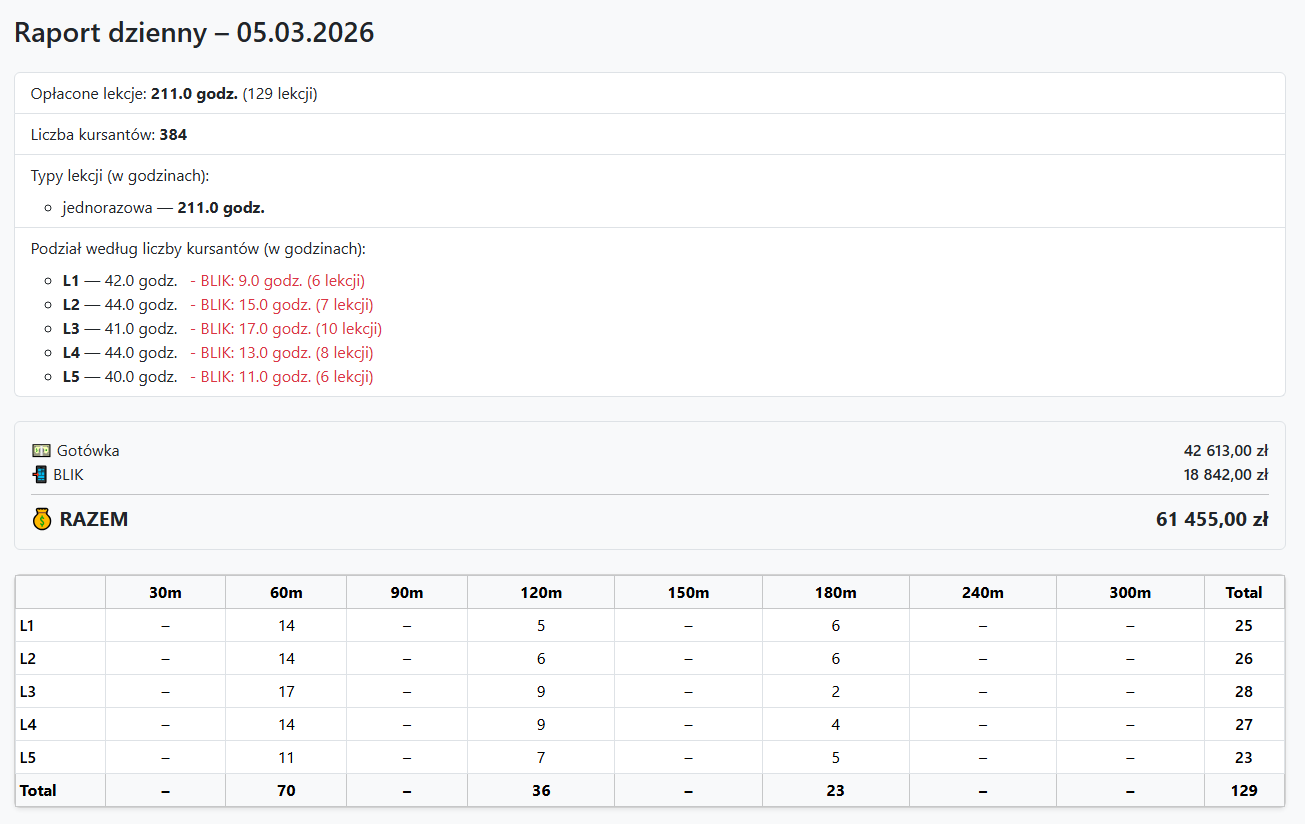The width and height of the screenshot is (1305, 824).
Task: Select the 180m column header
Action: 835,593
